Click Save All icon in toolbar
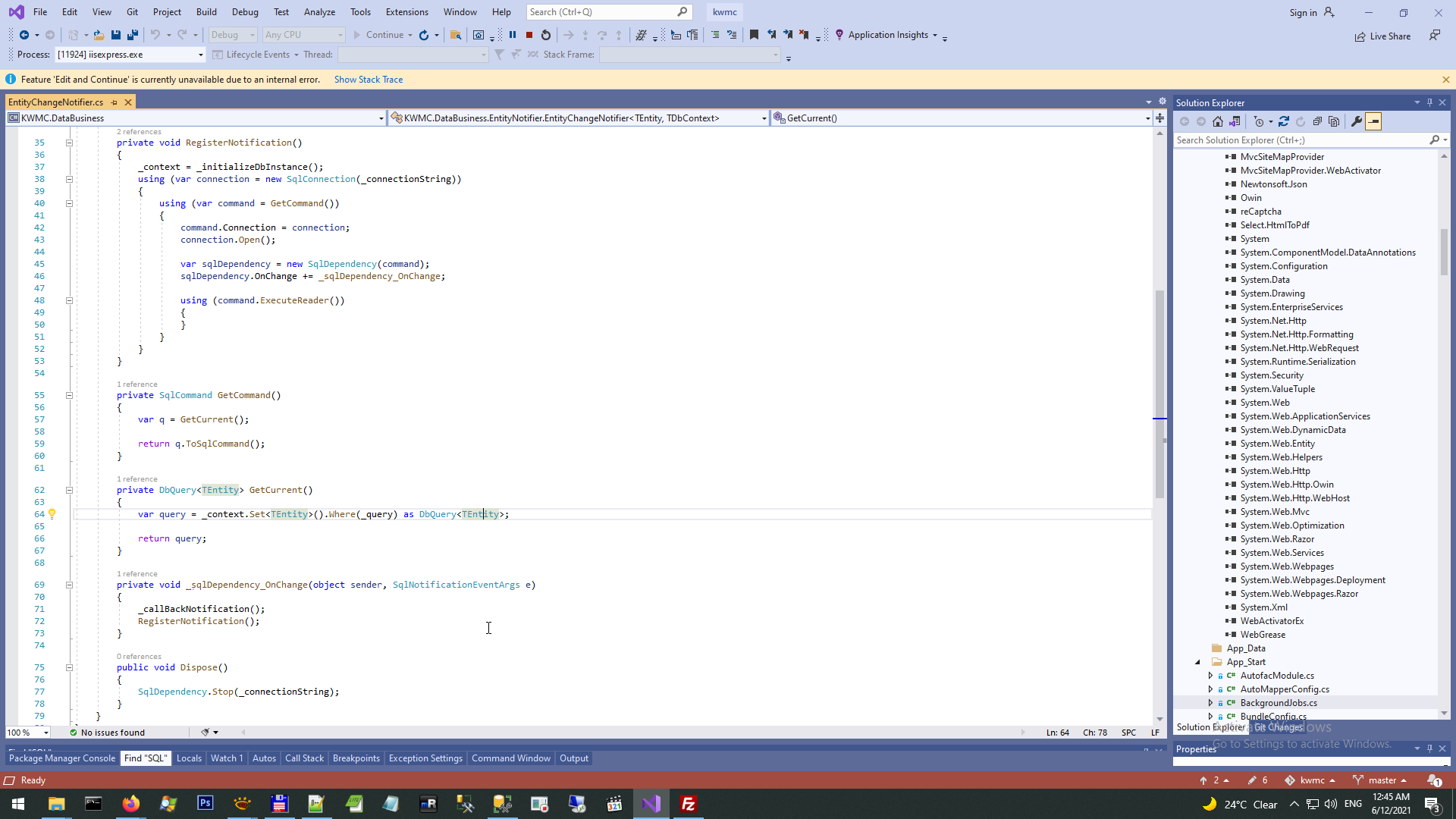1456x819 pixels. point(133,35)
